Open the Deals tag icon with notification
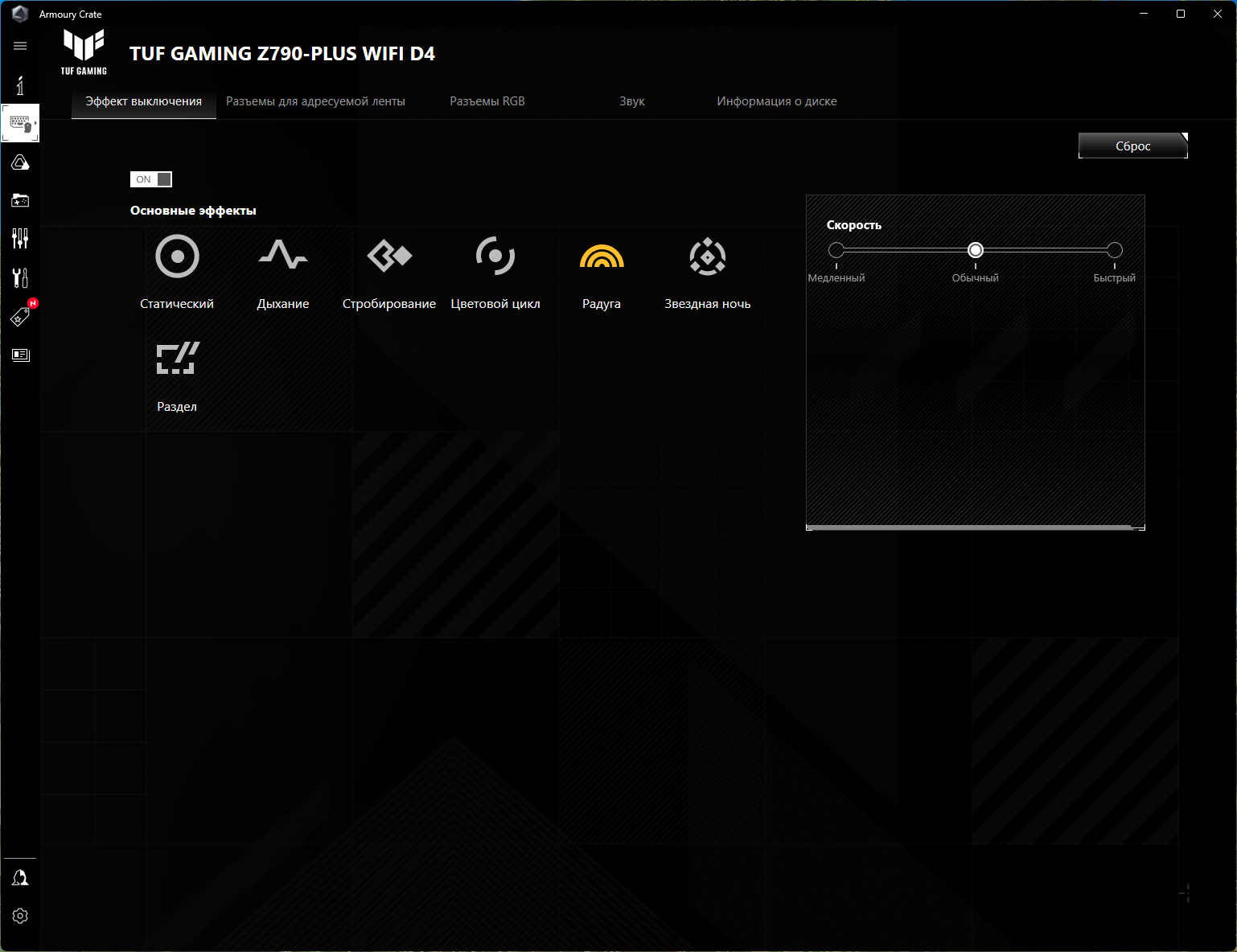The image size is (1237, 952). click(x=20, y=316)
